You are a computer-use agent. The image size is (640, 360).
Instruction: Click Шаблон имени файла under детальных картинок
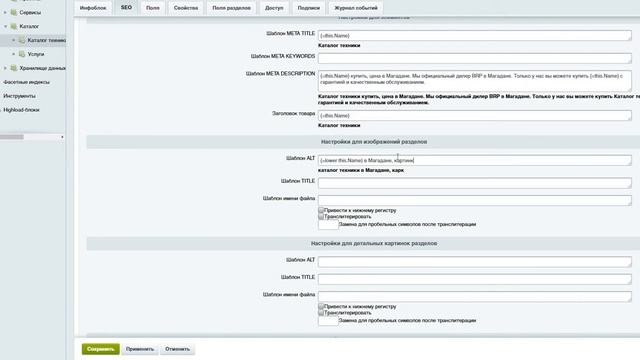475,297
